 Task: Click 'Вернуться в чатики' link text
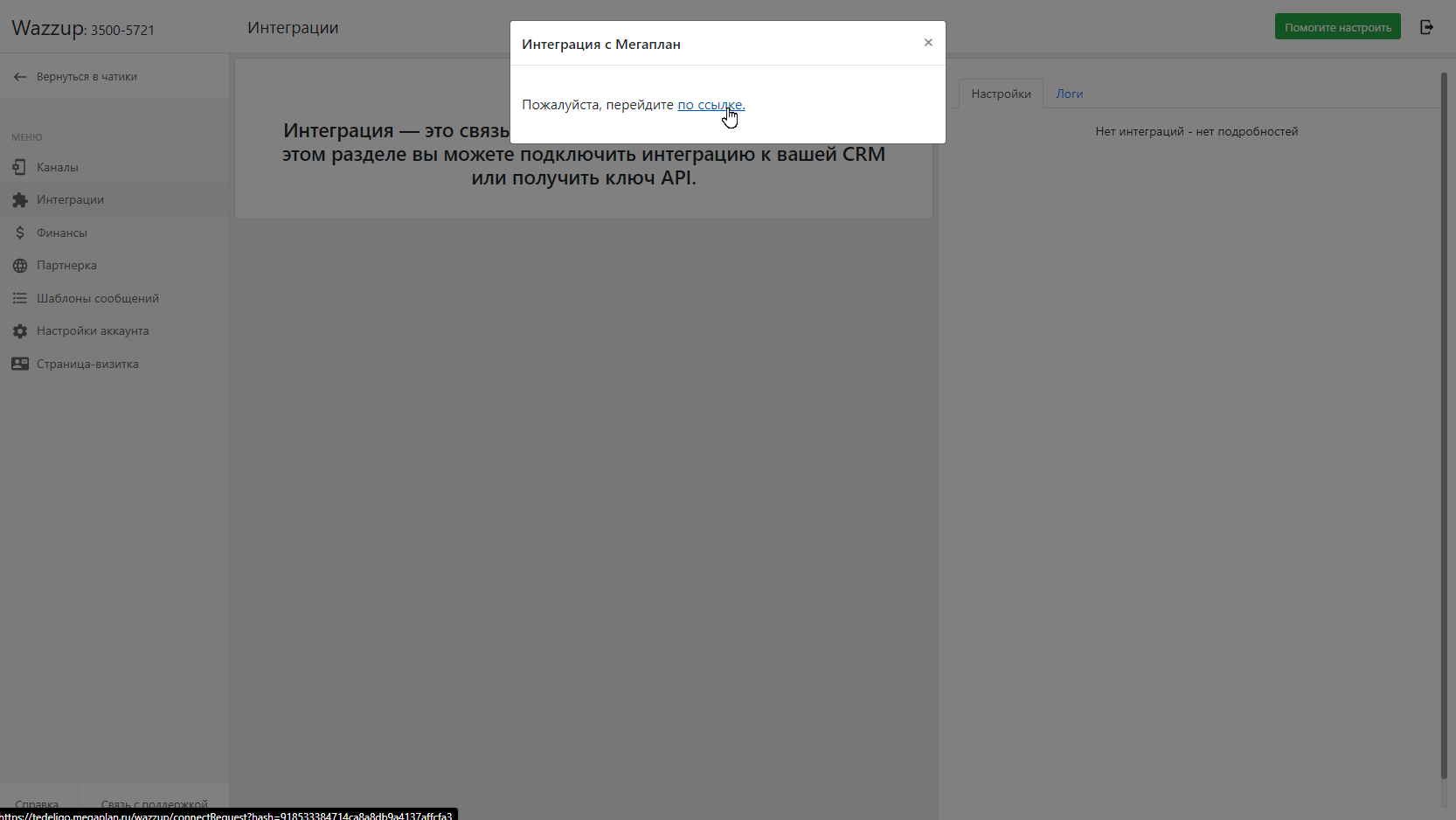coord(87,77)
